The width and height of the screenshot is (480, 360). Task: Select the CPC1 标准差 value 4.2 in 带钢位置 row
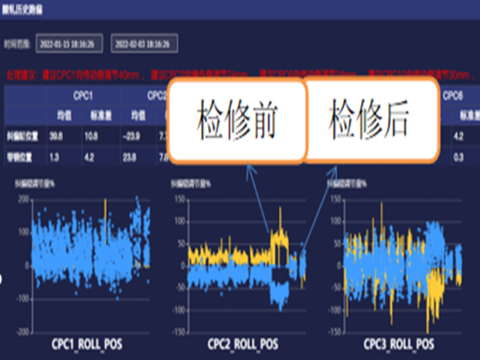tap(89, 157)
